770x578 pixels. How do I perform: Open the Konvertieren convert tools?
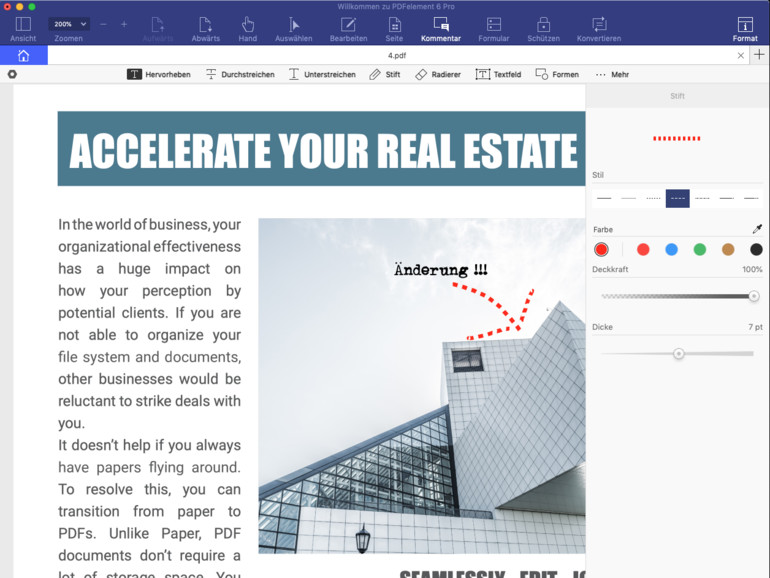coord(599,29)
